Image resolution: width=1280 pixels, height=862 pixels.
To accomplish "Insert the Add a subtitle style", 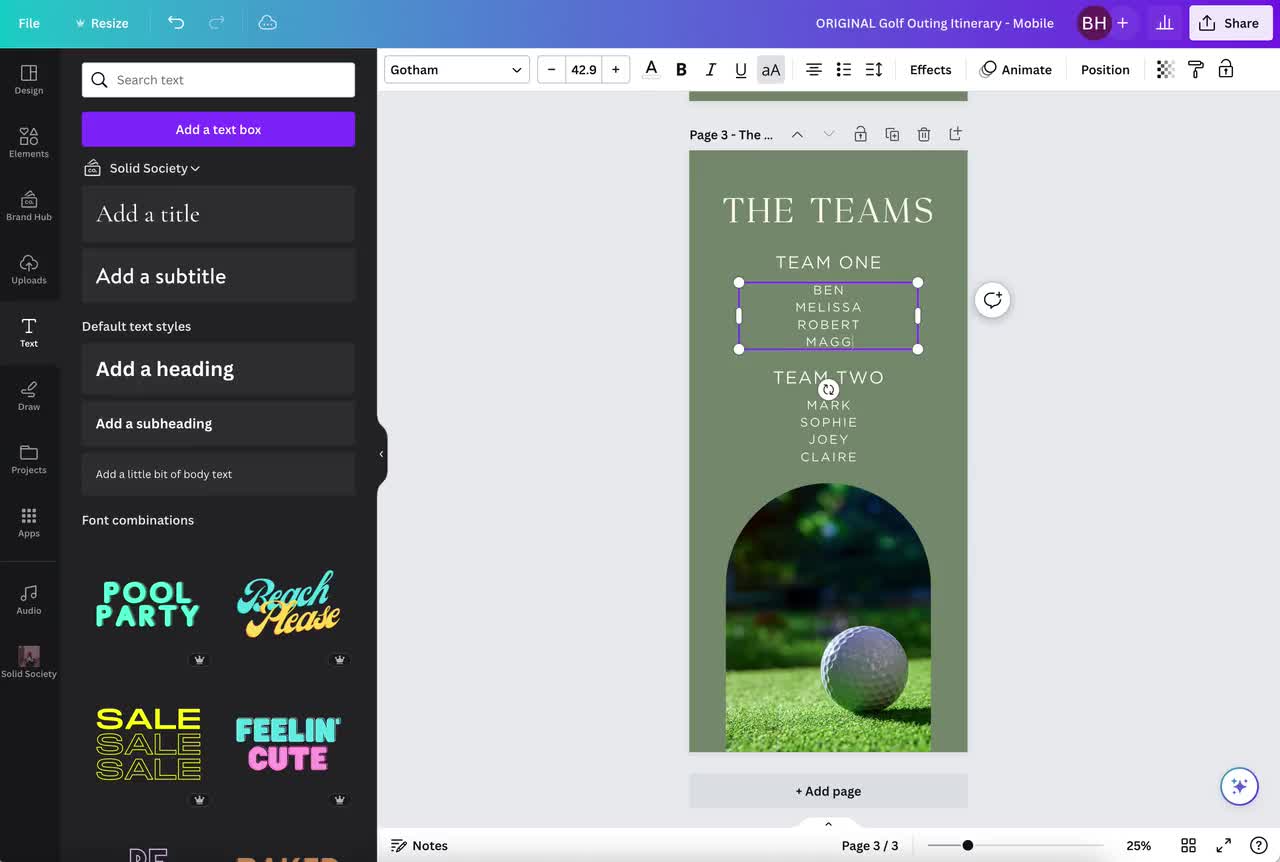I will coord(218,276).
